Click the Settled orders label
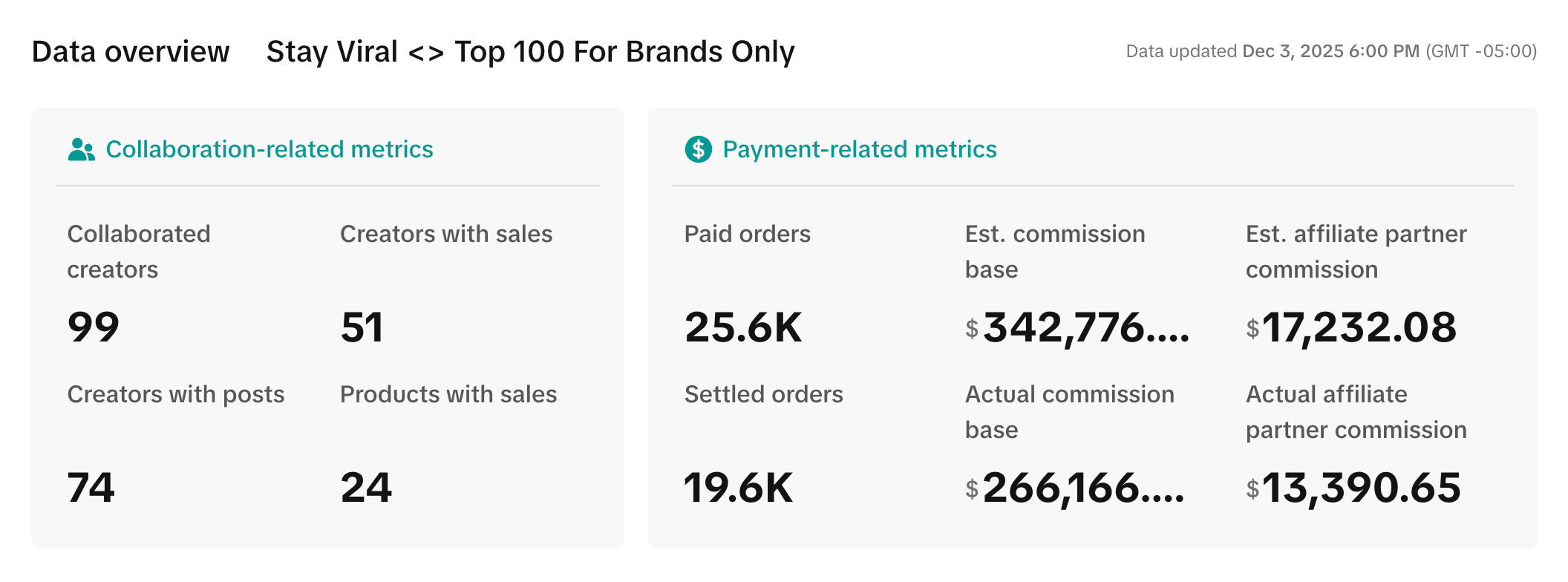 click(x=763, y=394)
